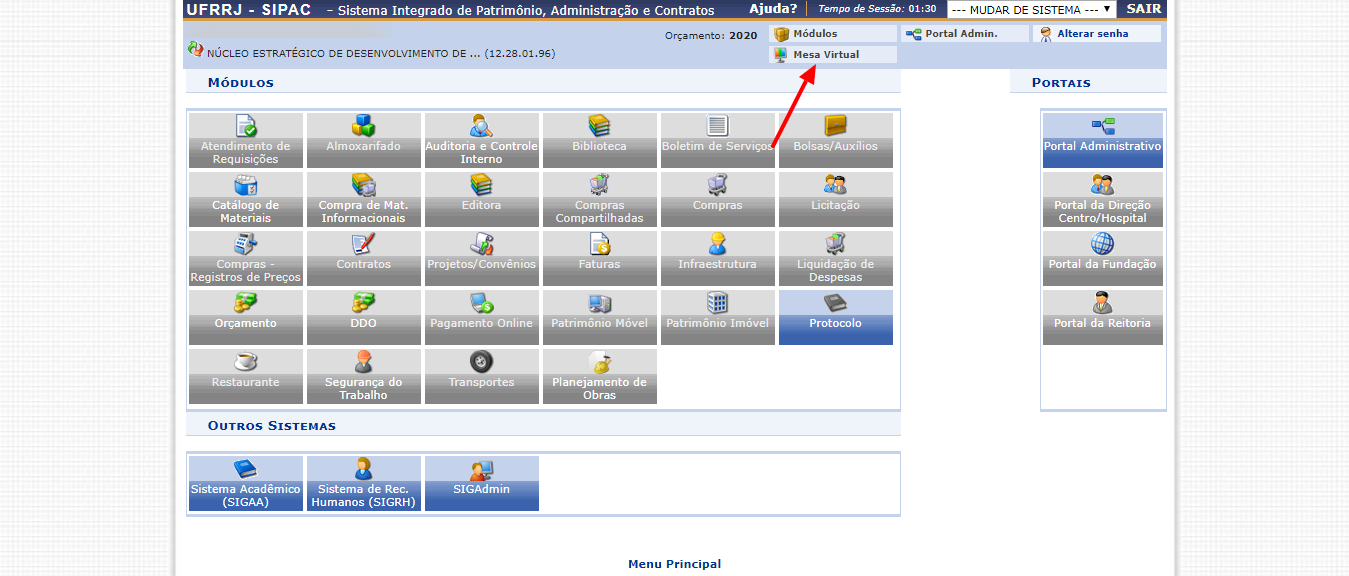Click the Alterar senha link
Image resolution: width=1349 pixels, height=576 pixels.
(1092, 34)
